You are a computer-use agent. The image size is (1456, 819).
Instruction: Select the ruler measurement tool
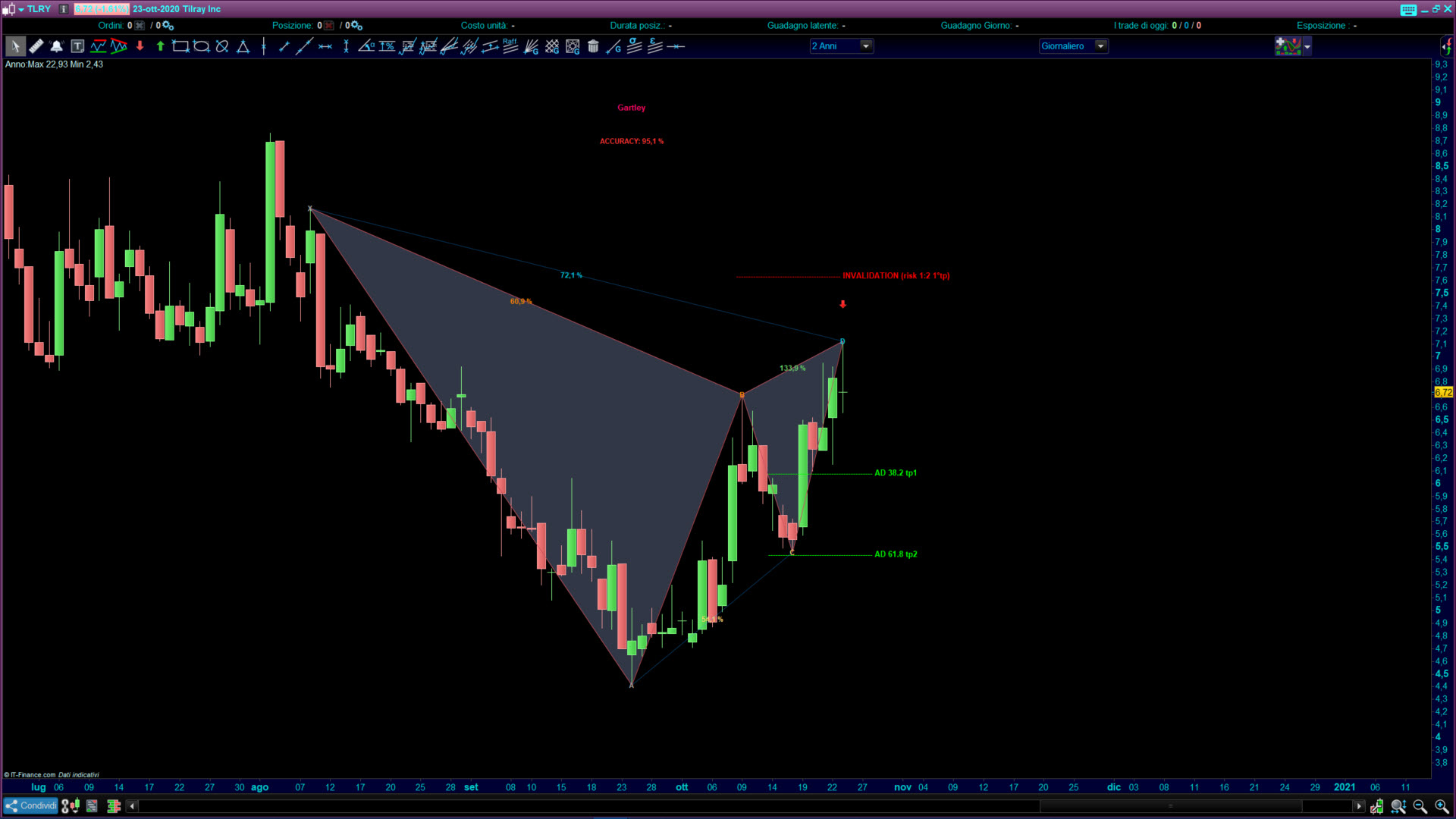pos(36,46)
